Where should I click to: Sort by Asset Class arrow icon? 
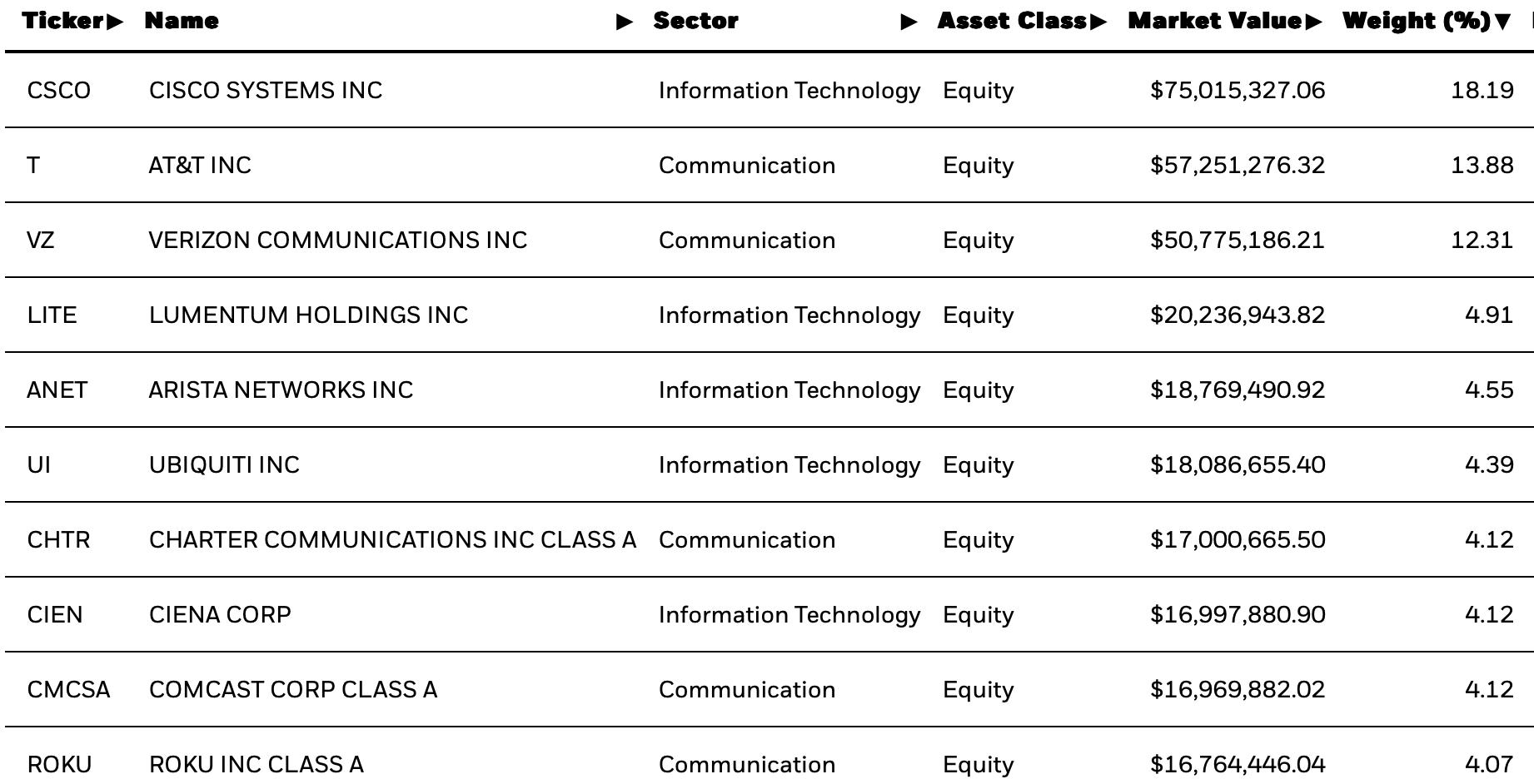pos(1098,22)
